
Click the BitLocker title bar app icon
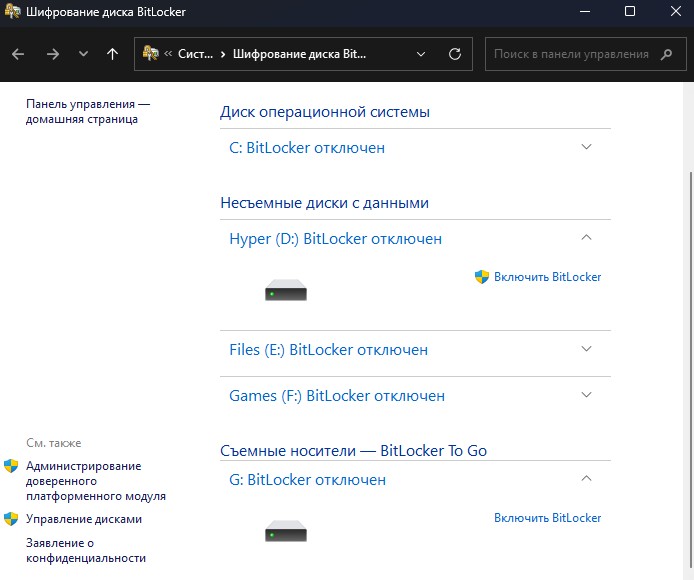pyautogui.click(x=12, y=12)
